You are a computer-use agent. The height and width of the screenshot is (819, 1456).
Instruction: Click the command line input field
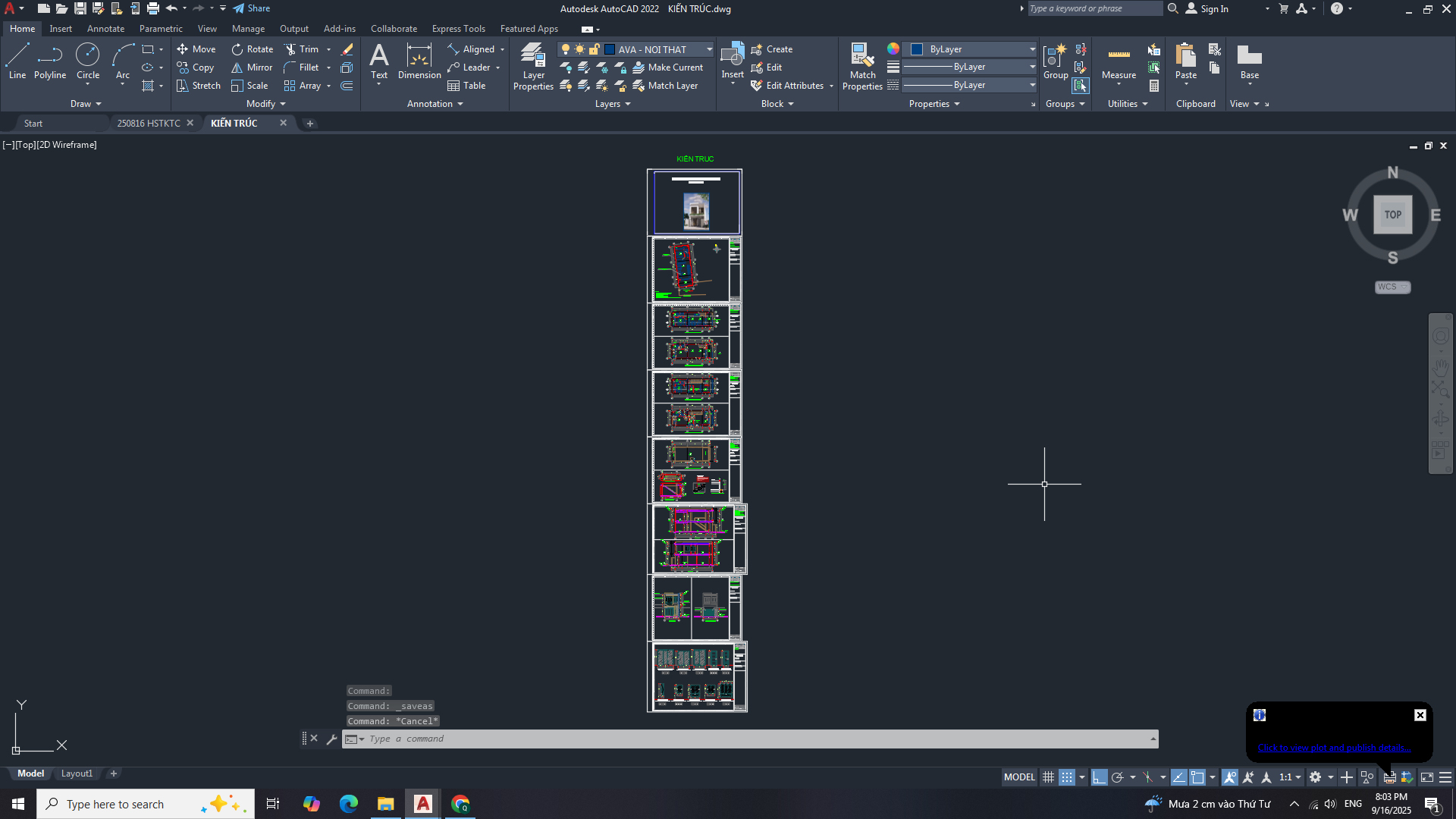click(x=751, y=739)
